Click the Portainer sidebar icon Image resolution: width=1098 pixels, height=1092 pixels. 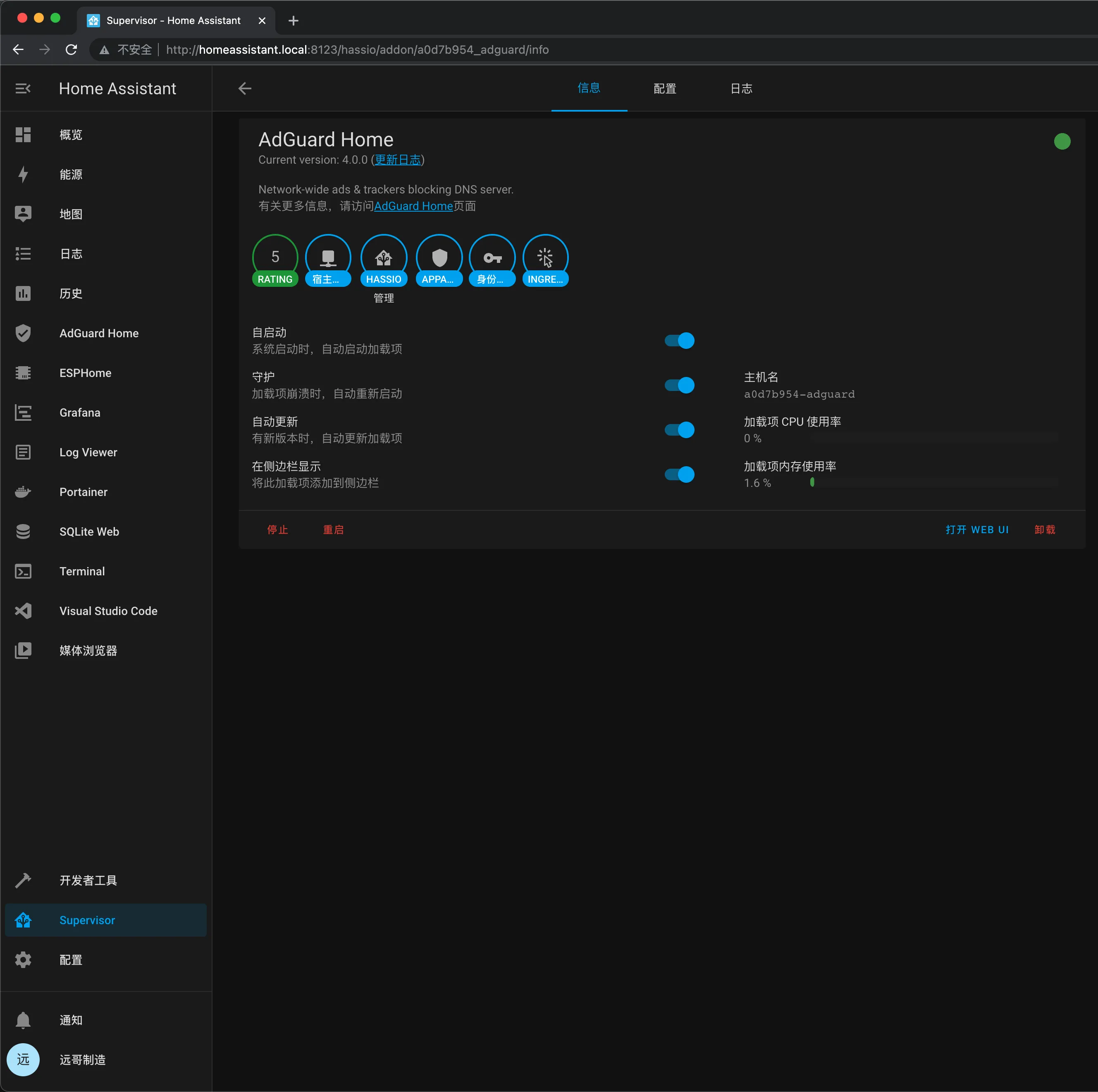click(23, 492)
